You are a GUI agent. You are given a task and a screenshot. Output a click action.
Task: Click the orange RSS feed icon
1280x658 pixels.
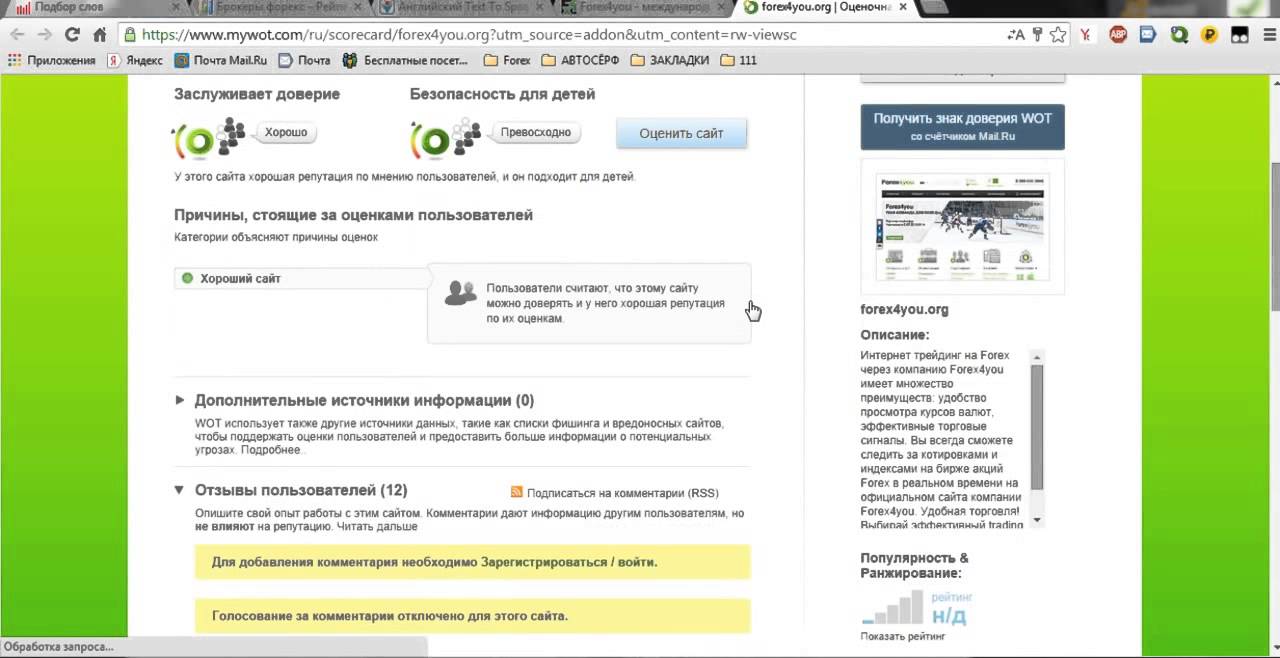tap(516, 492)
